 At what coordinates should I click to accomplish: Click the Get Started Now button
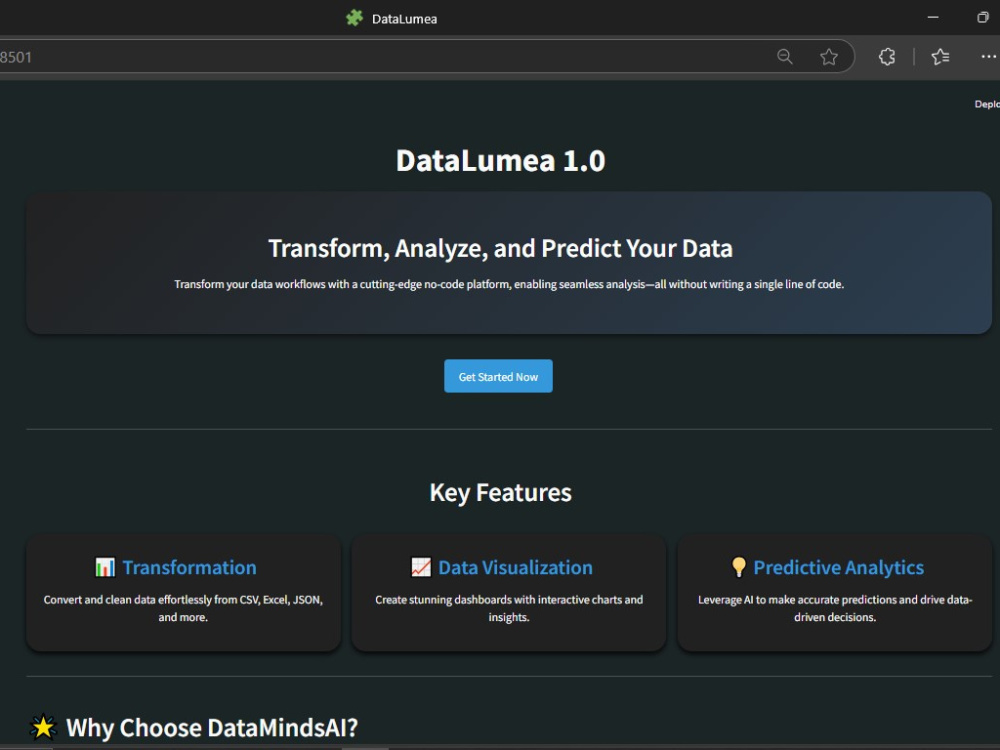tap(498, 376)
